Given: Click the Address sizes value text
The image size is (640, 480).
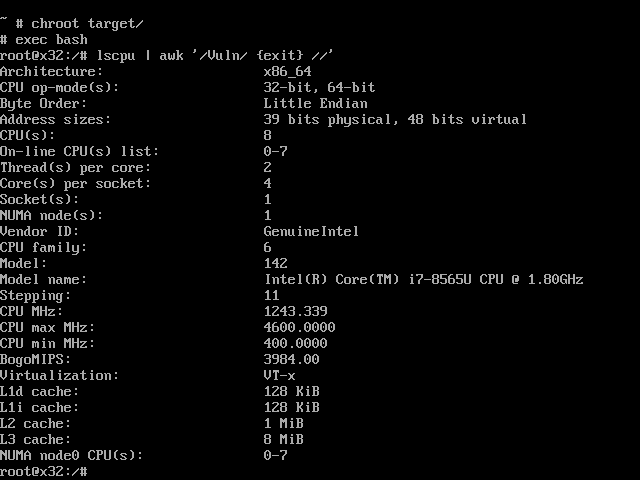Looking at the screenshot, I should (x=395, y=119).
